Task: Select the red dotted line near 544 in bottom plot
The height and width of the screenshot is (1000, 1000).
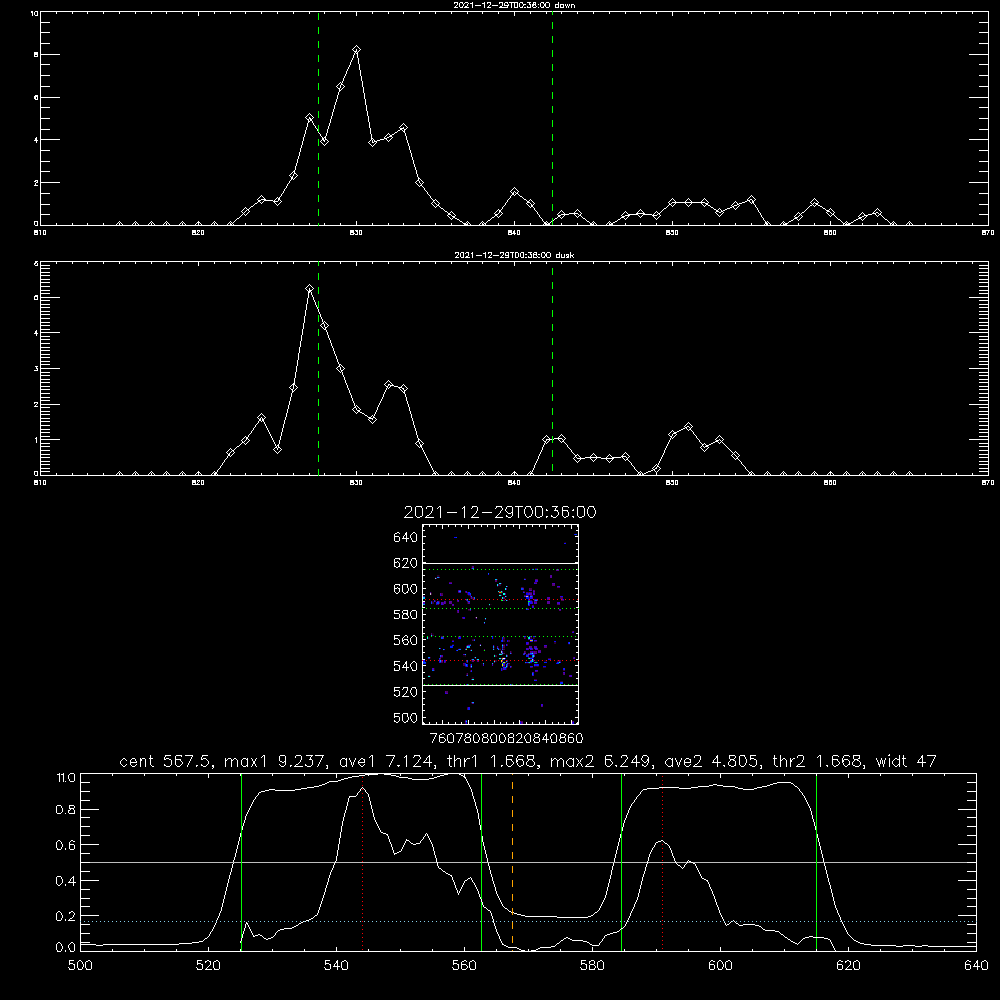Action: 362,862
